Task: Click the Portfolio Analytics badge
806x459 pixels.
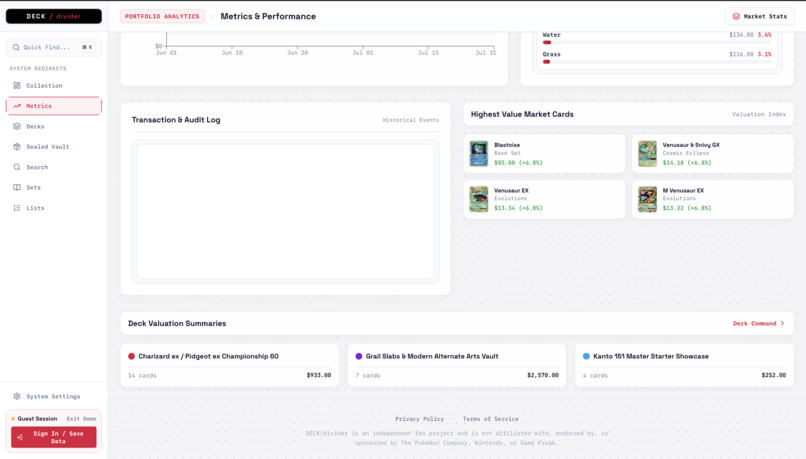Action: (x=162, y=16)
